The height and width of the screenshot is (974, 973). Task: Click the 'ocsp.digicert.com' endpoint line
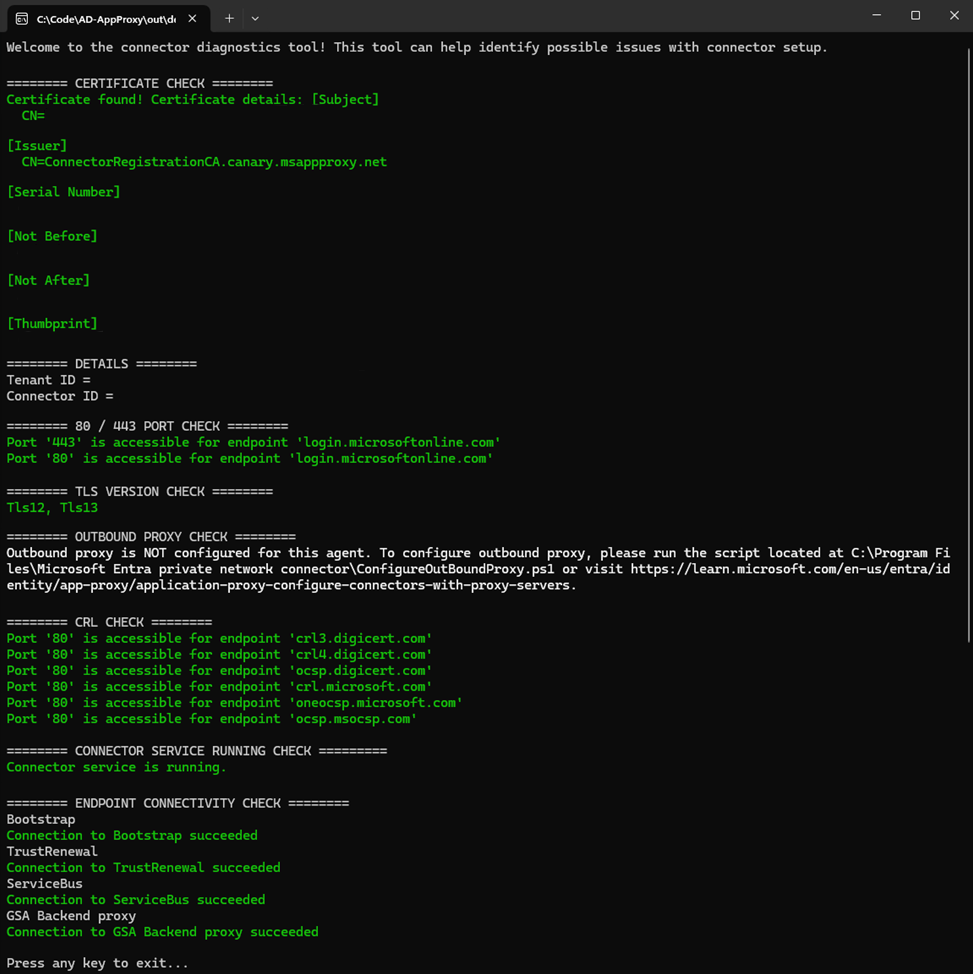pos(219,671)
